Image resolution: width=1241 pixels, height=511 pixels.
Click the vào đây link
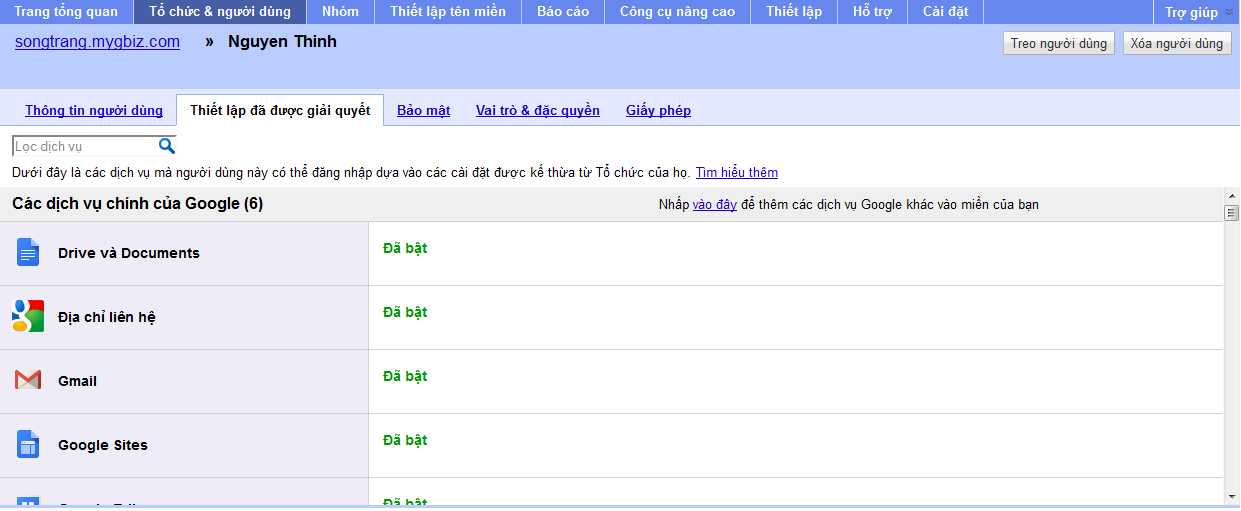coord(714,204)
